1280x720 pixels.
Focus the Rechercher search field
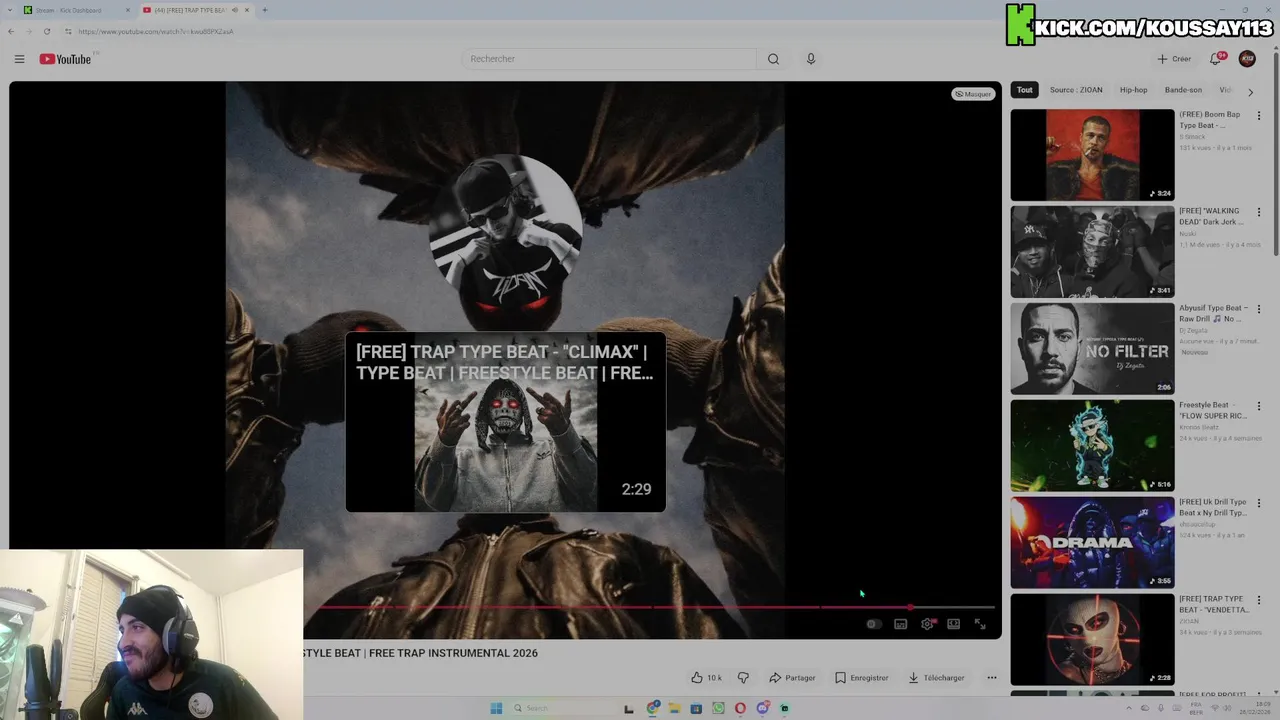pyautogui.click(x=609, y=59)
